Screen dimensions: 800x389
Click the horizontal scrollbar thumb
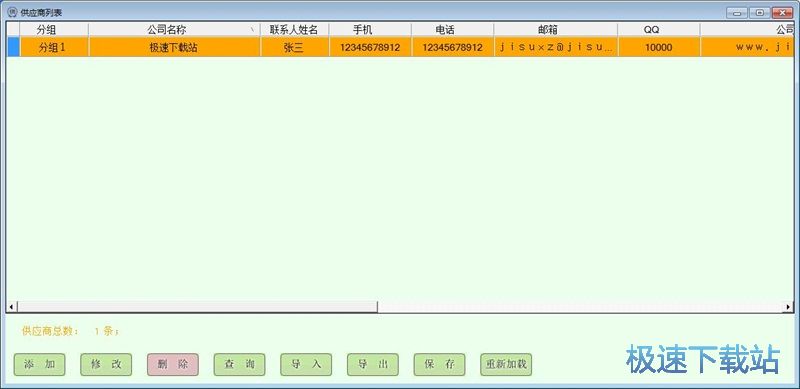(197, 307)
